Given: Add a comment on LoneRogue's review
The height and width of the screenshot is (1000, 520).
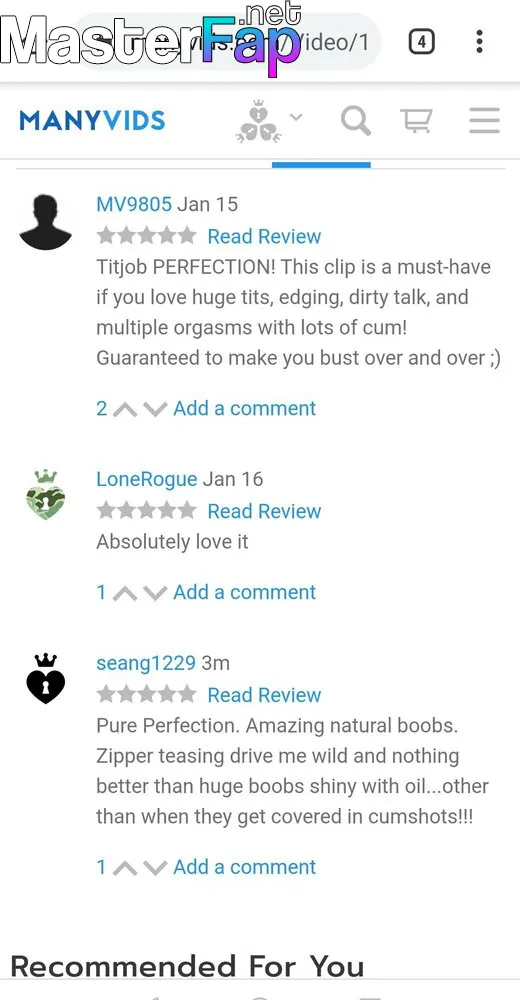Looking at the screenshot, I should (x=244, y=592).
